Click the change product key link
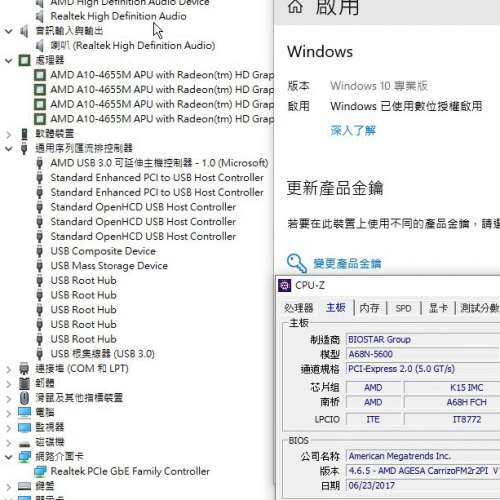Viewport: 500px width, 500px height. [347, 264]
